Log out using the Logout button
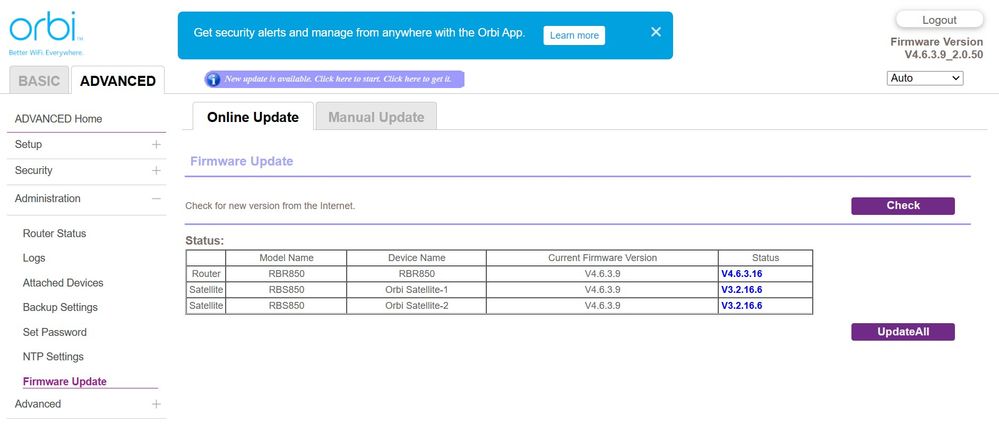The width and height of the screenshot is (999, 425). pyautogui.click(x=938, y=20)
